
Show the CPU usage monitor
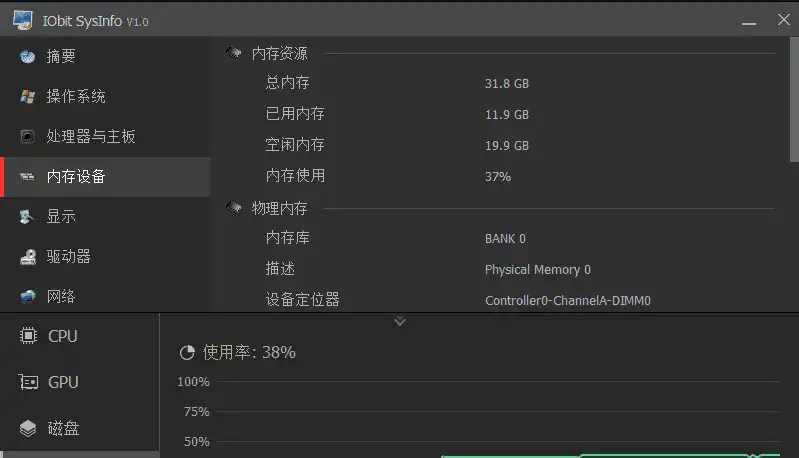pos(79,336)
